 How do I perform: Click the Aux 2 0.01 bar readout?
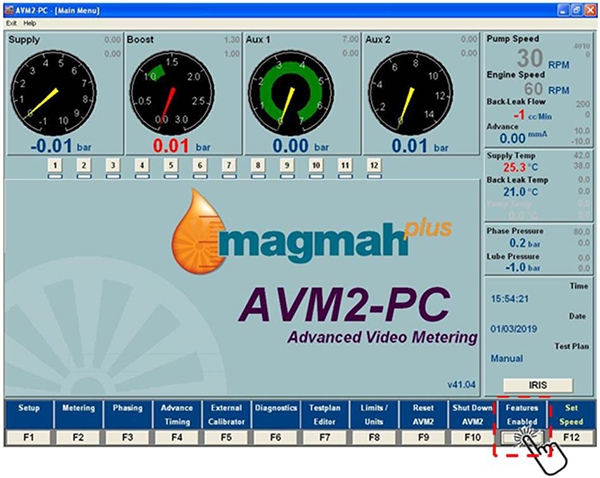pyautogui.click(x=420, y=146)
